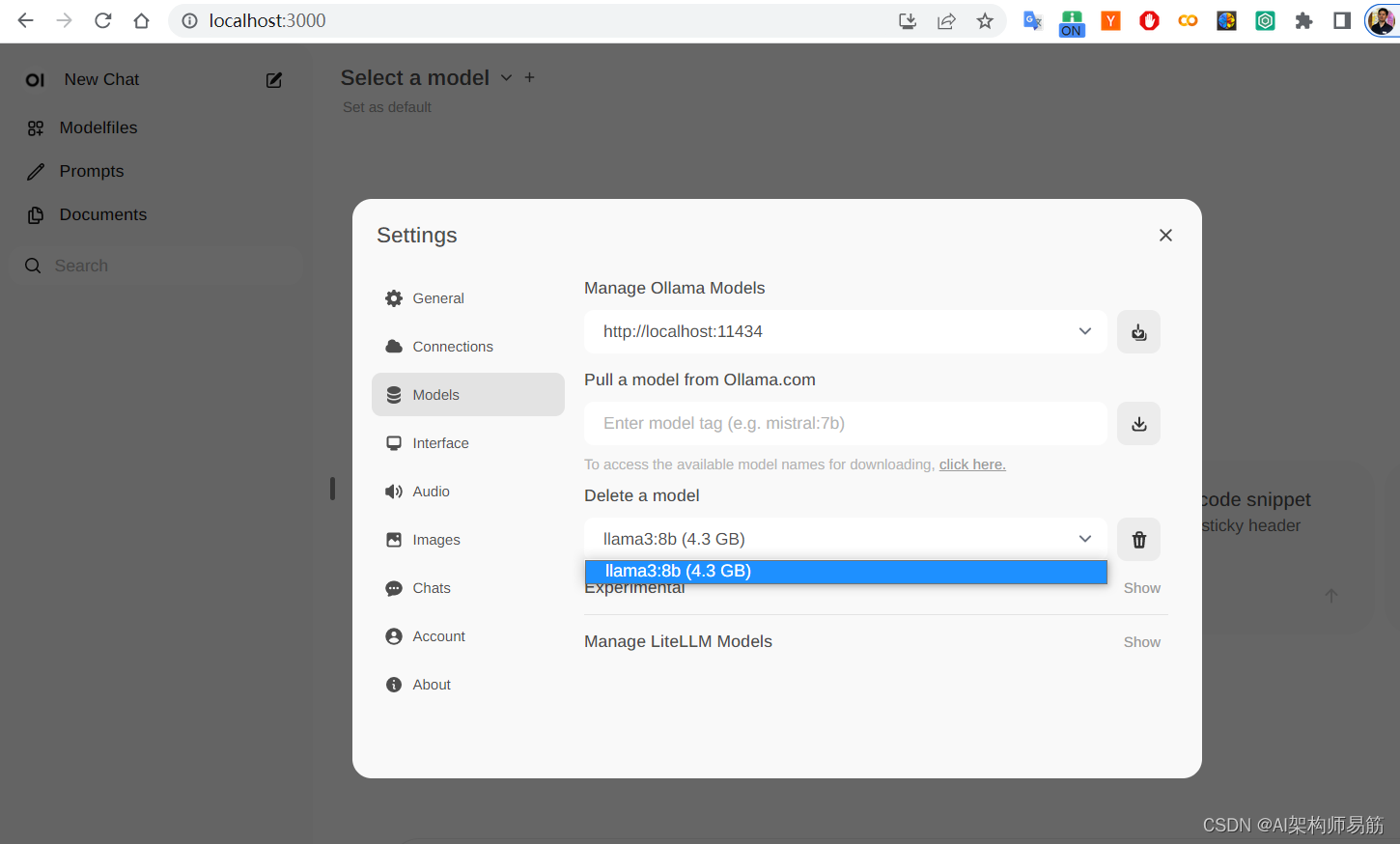Open the Extensions puzzle-piece menu
The width and height of the screenshot is (1400, 844).
tap(1303, 21)
